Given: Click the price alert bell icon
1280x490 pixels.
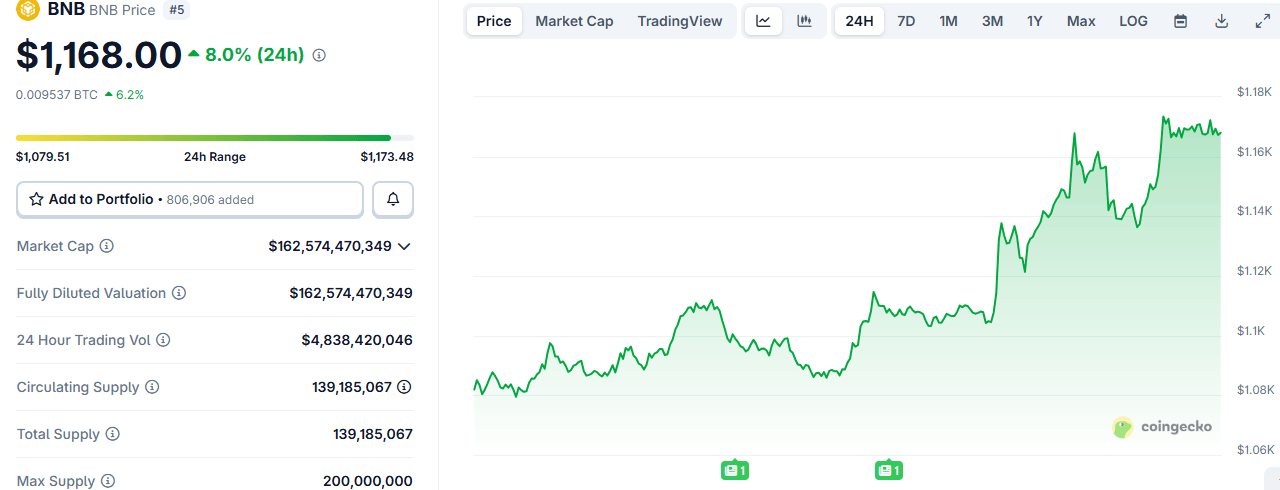Looking at the screenshot, I should [393, 200].
